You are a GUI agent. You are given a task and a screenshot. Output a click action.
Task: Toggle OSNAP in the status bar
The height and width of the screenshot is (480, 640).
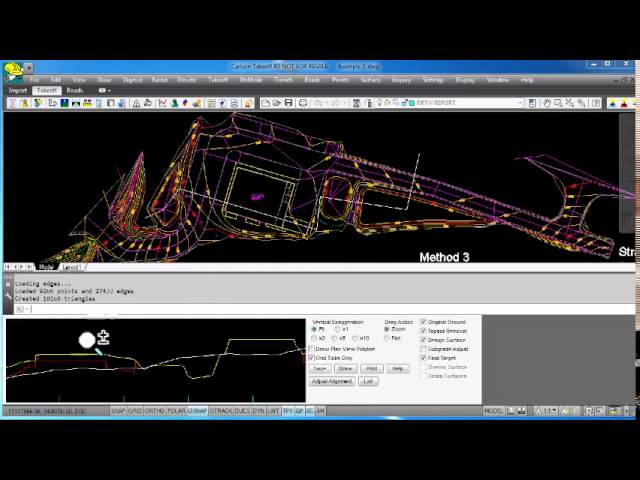pyautogui.click(x=197, y=411)
